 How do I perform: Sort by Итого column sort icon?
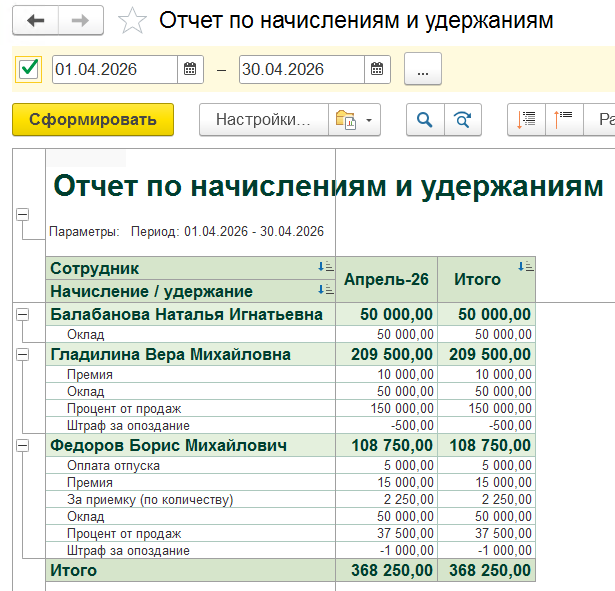526,267
